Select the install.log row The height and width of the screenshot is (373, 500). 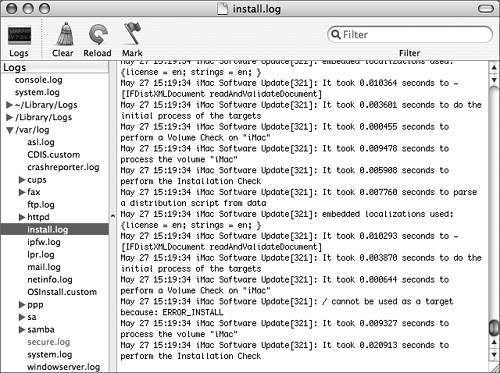pyautogui.click(x=55, y=230)
